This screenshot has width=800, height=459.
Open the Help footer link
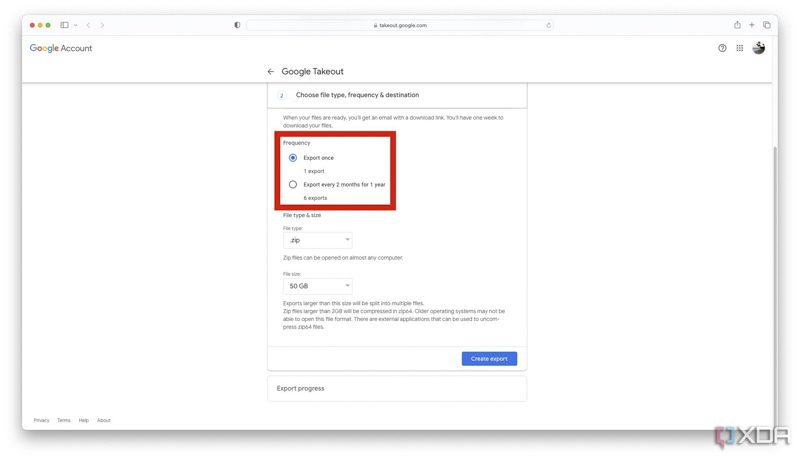tap(84, 420)
